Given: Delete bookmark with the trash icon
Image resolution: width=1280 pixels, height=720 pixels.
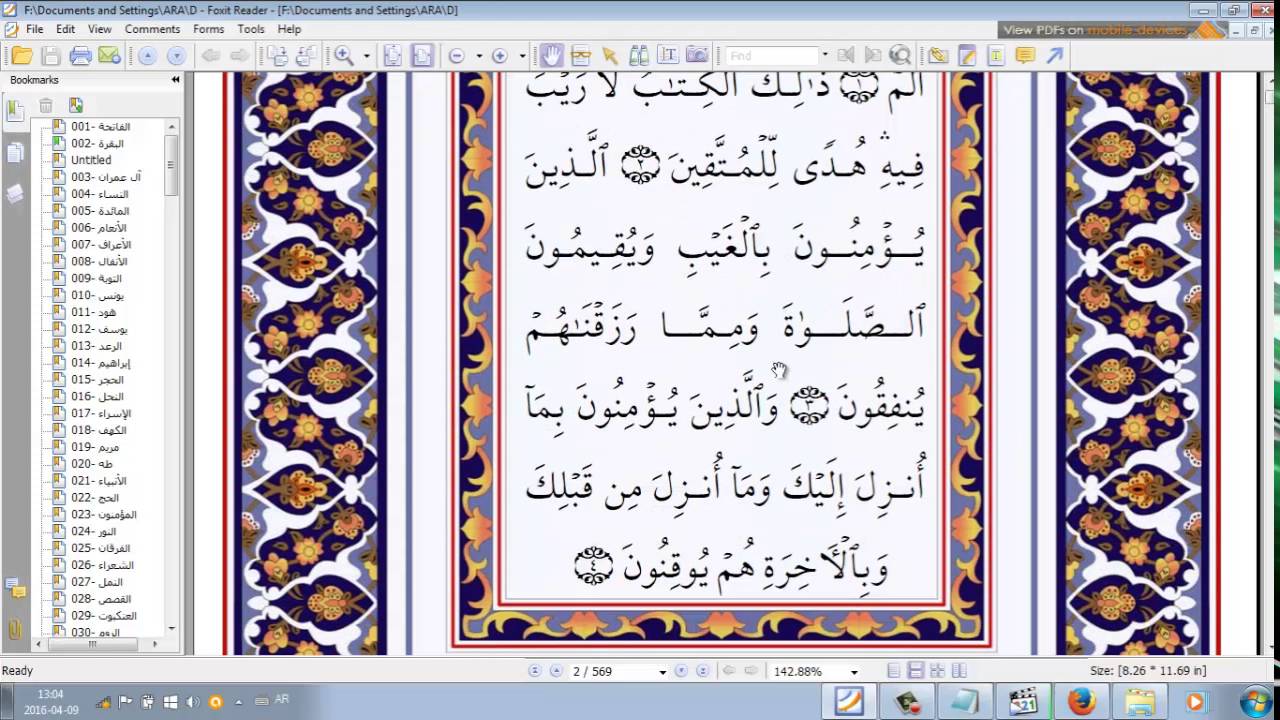Looking at the screenshot, I should [46, 105].
